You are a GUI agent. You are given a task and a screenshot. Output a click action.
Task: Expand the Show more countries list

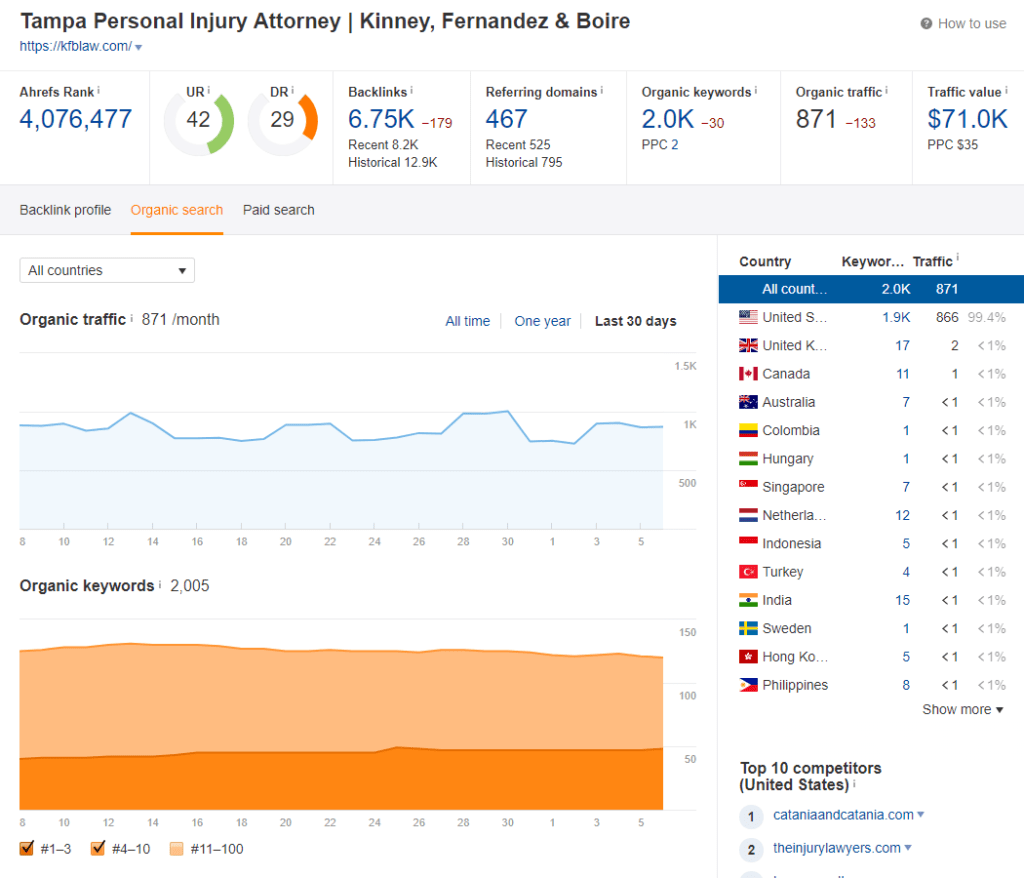963,709
